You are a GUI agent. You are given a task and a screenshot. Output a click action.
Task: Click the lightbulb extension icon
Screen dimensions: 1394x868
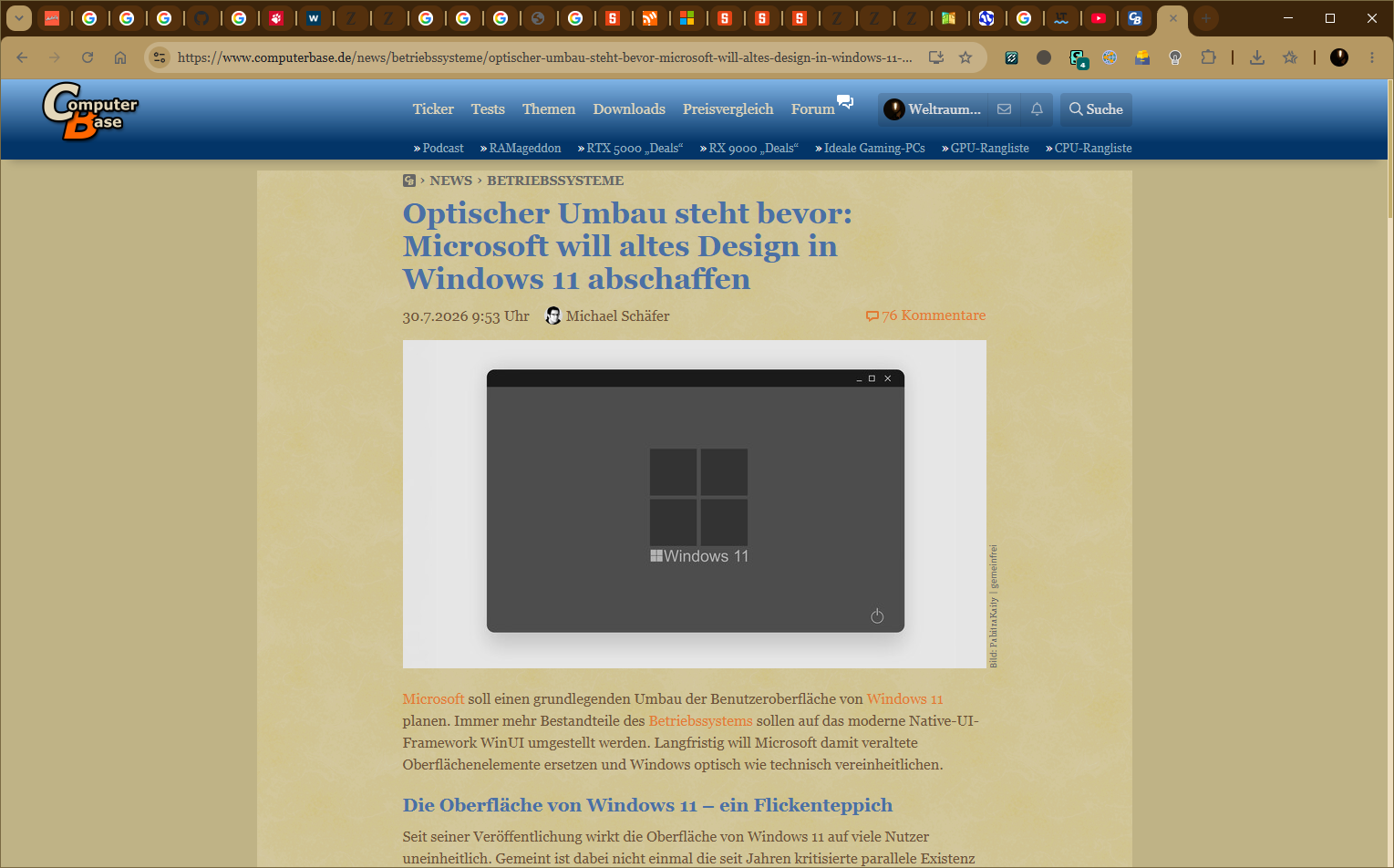pos(1175,57)
